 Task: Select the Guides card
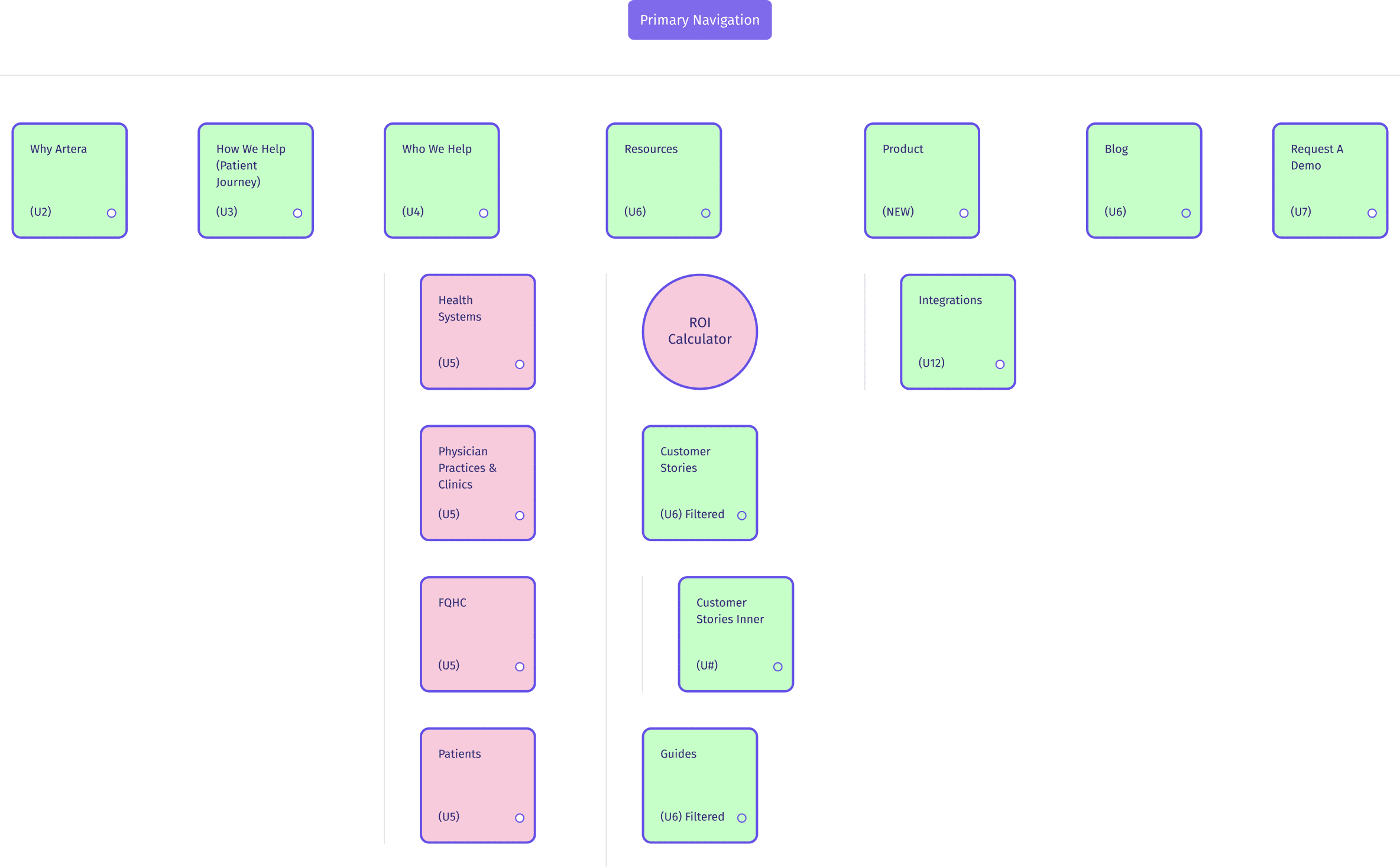tap(700, 785)
